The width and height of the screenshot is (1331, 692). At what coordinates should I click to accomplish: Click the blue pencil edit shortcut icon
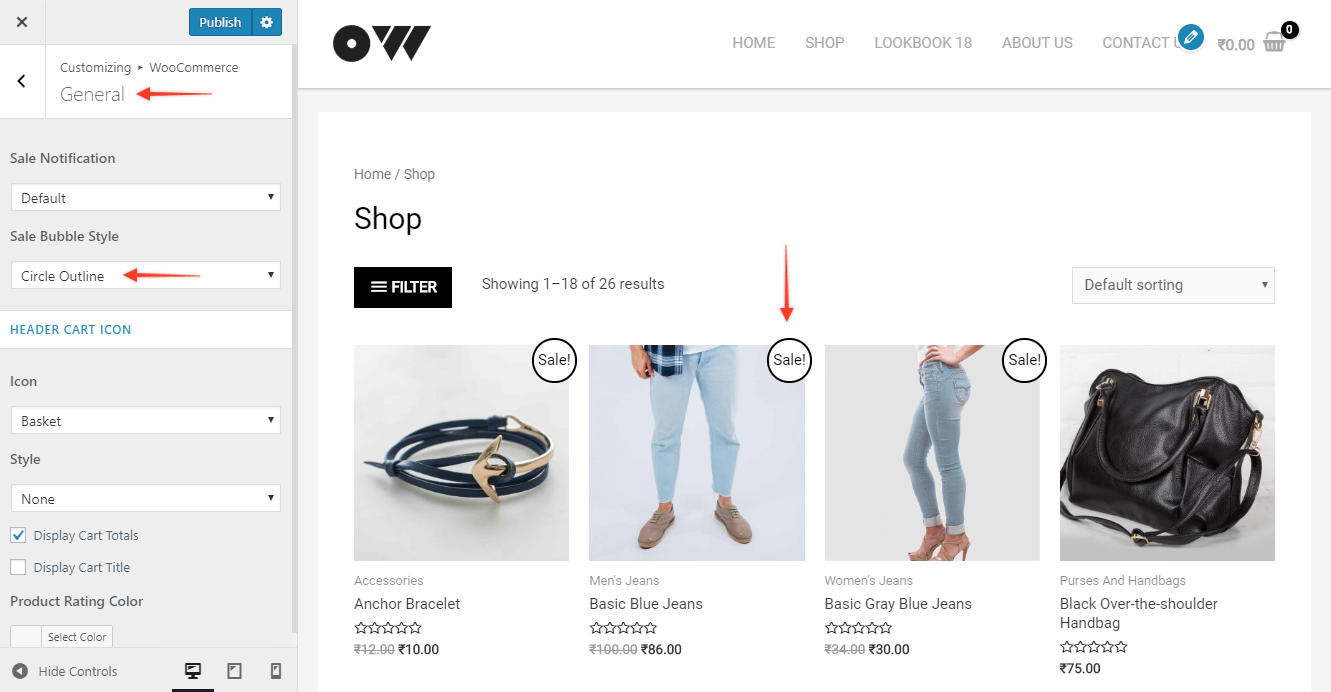point(1190,38)
